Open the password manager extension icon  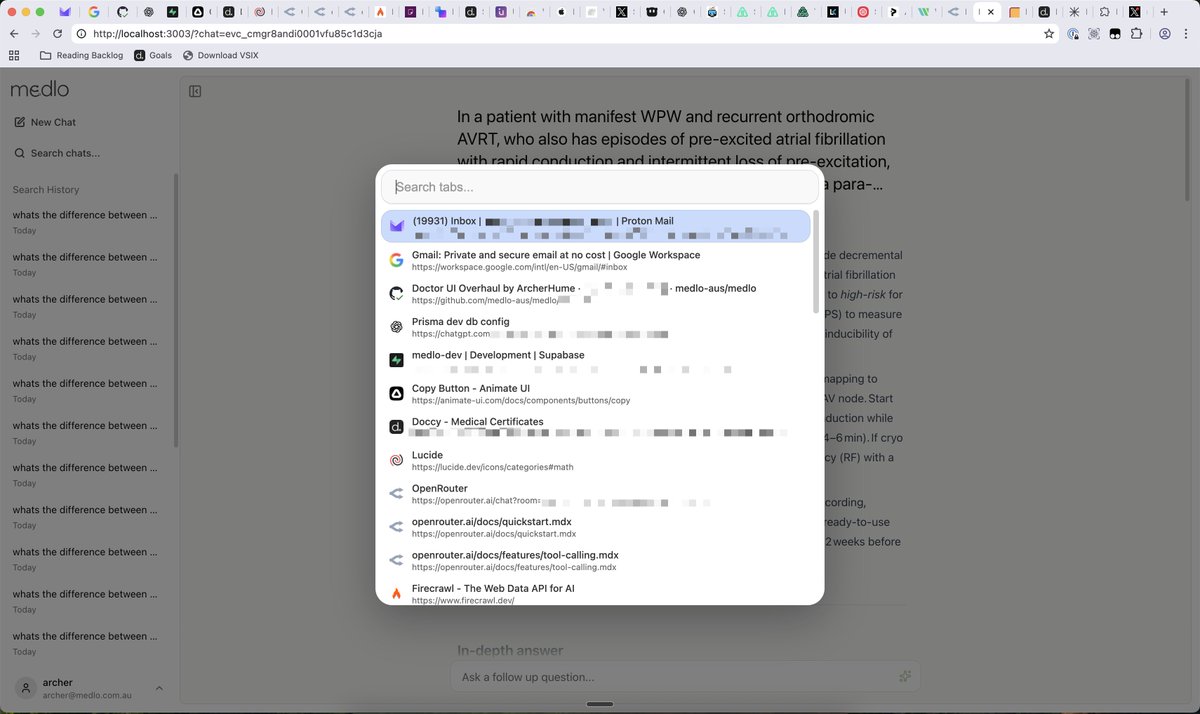click(x=1073, y=33)
